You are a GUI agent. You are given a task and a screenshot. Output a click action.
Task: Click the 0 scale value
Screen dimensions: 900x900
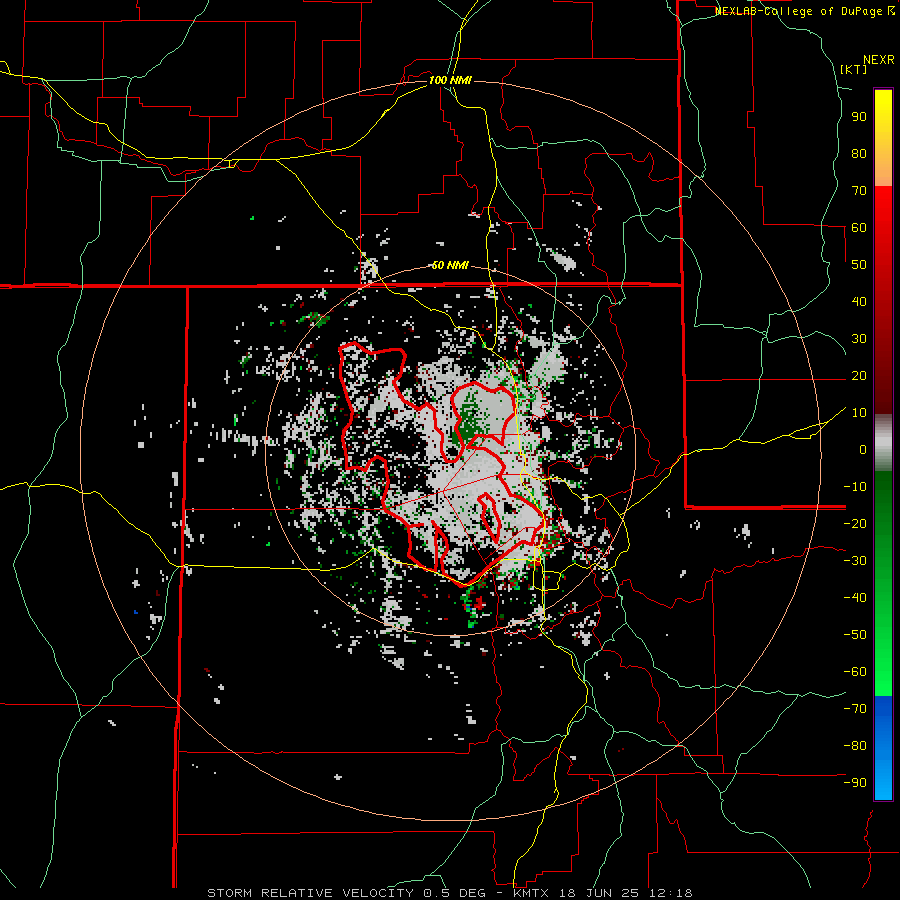tap(863, 449)
